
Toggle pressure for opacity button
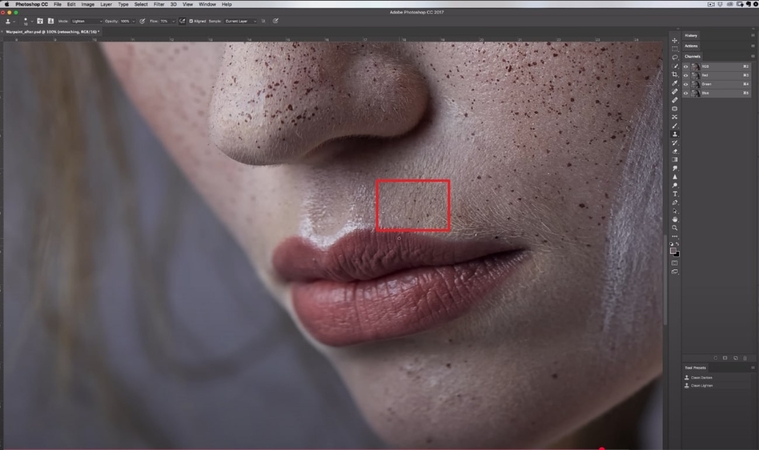tap(142, 21)
